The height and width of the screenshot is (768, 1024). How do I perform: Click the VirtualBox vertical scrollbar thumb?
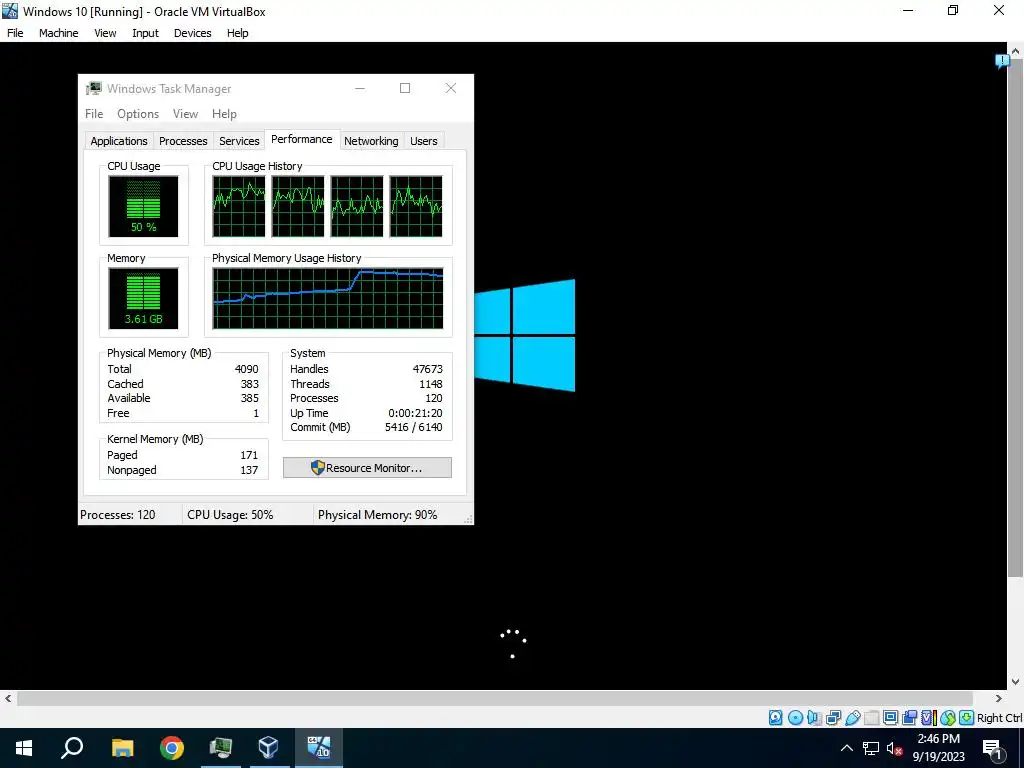(1016, 318)
